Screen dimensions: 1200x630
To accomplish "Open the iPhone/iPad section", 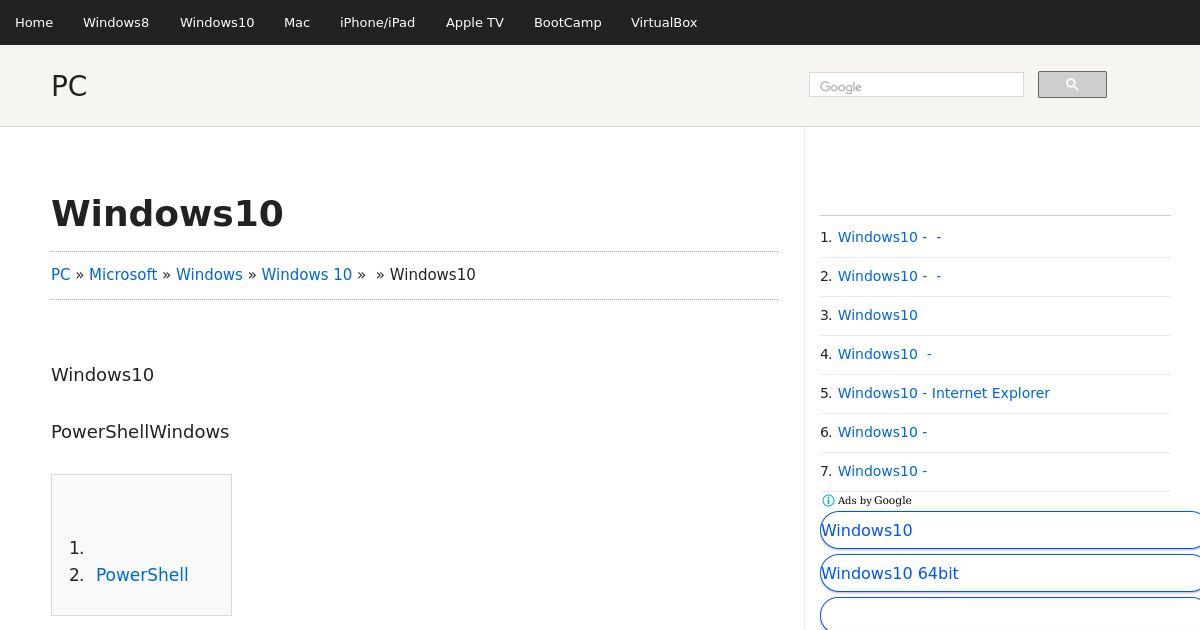I will pos(377,22).
